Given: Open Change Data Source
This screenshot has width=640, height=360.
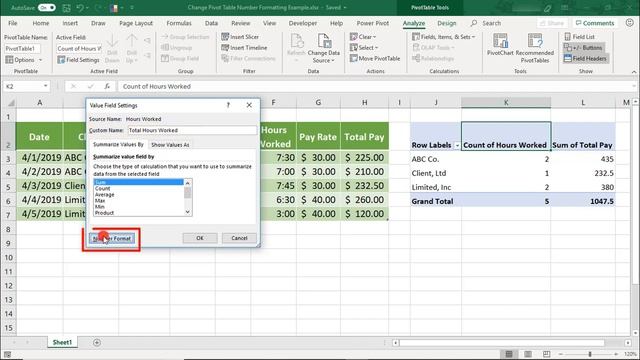Looking at the screenshot, I should click(x=324, y=49).
